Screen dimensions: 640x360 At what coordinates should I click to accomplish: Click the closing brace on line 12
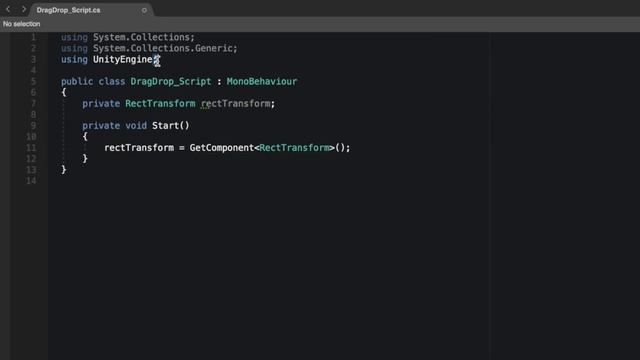coord(85,158)
